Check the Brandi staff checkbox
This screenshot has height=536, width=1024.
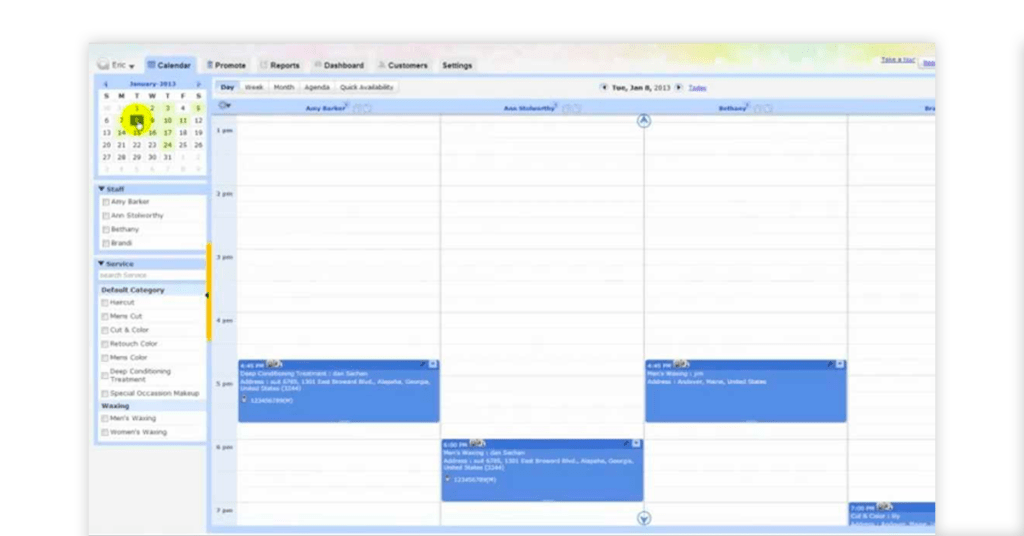click(x=106, y=244)
